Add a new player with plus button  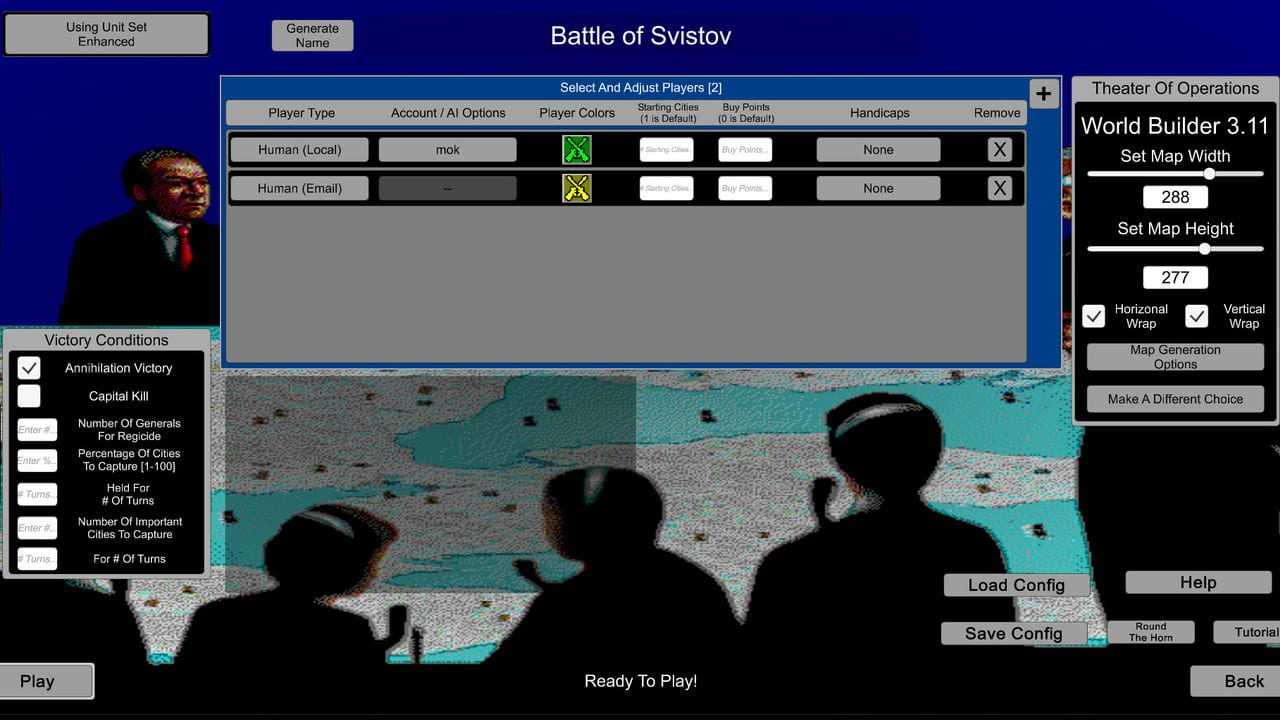[1043, 94]
